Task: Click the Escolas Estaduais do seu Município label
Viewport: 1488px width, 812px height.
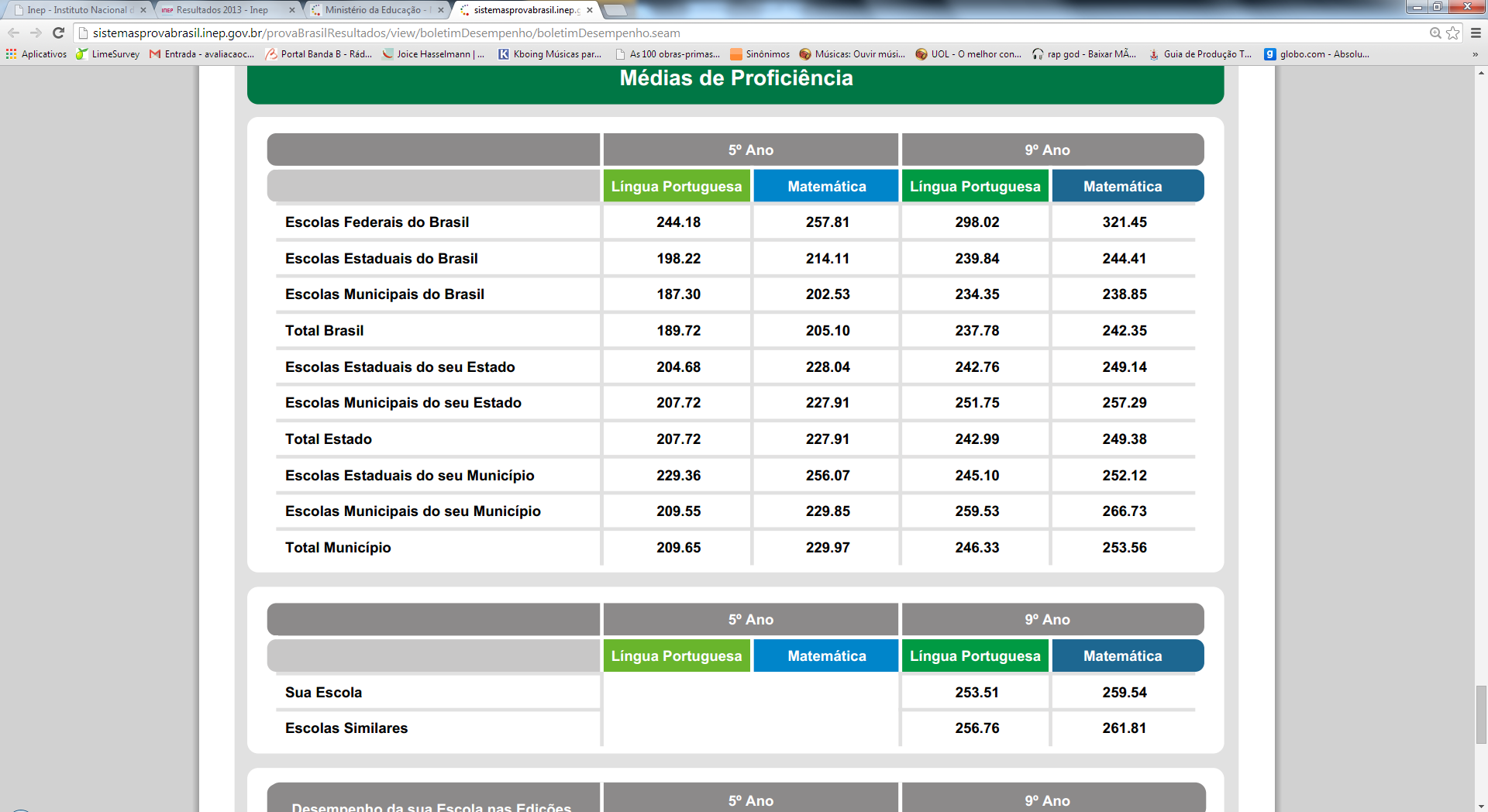Action: [409, 476]
